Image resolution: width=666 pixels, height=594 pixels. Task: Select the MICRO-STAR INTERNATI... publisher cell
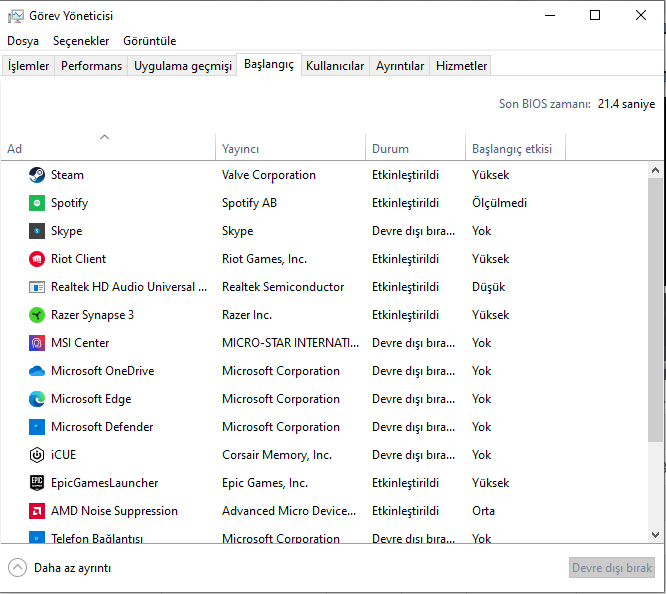tap(291, 343)
